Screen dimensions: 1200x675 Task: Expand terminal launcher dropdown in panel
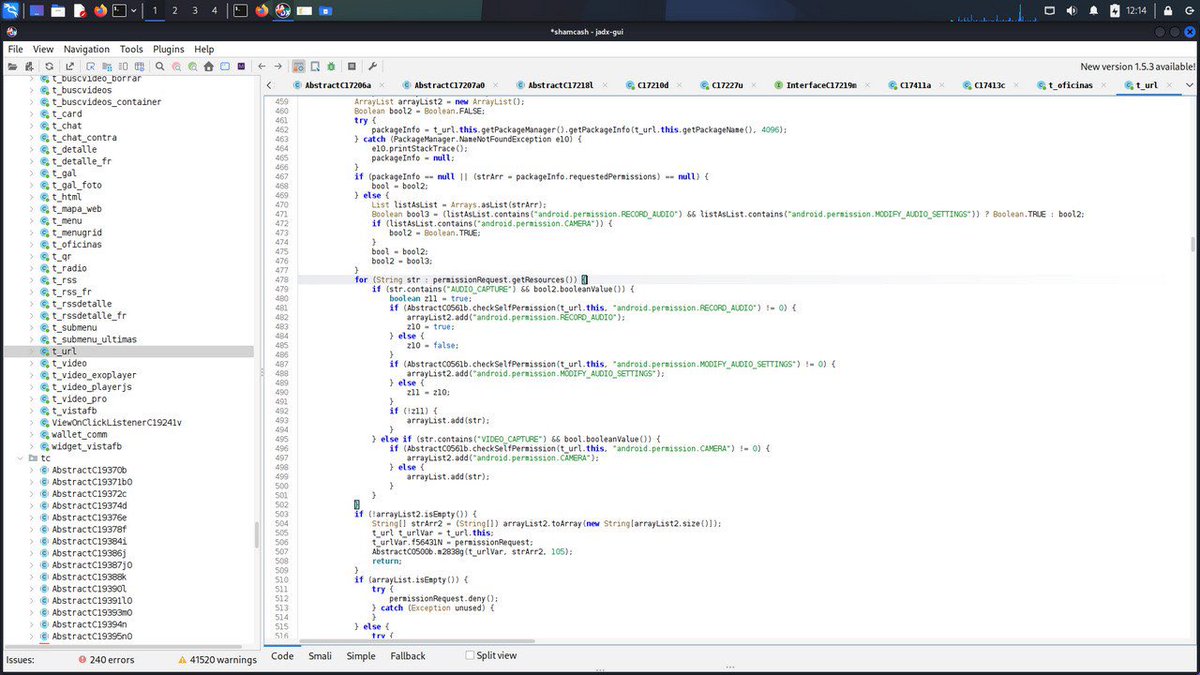point(134,11)
